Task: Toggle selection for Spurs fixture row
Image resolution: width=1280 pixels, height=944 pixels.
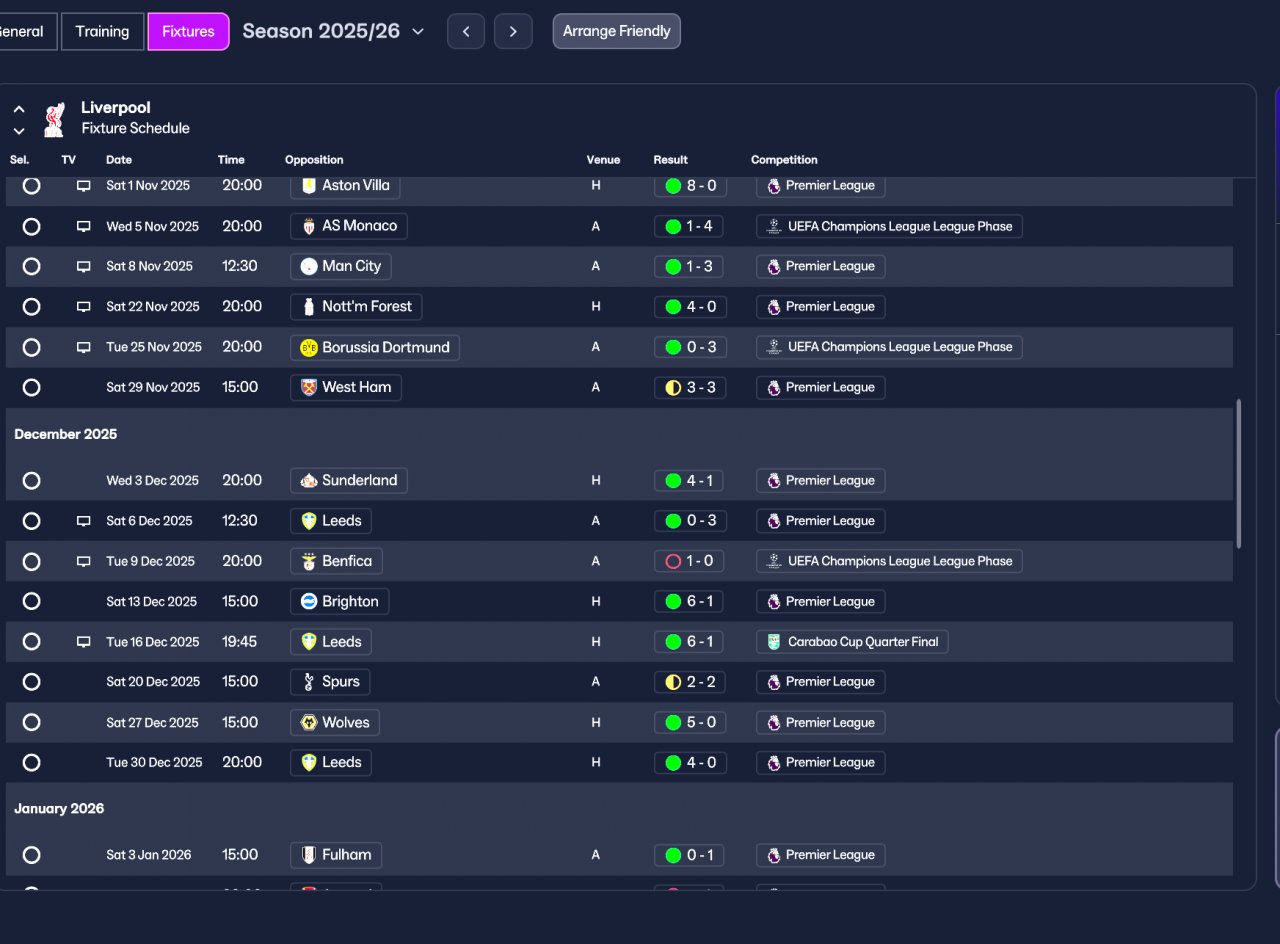Action: [x=31, y=682]
